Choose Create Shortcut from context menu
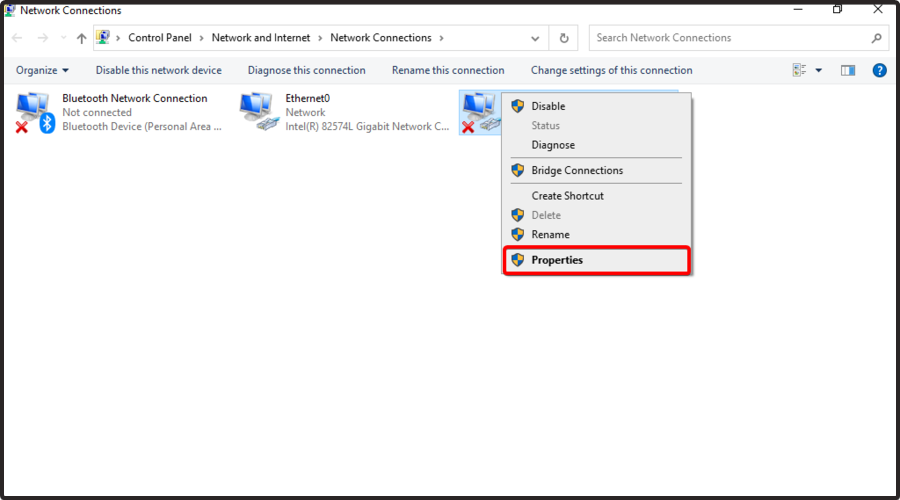This screenshot has width=900, height=500. pos(567,196)
